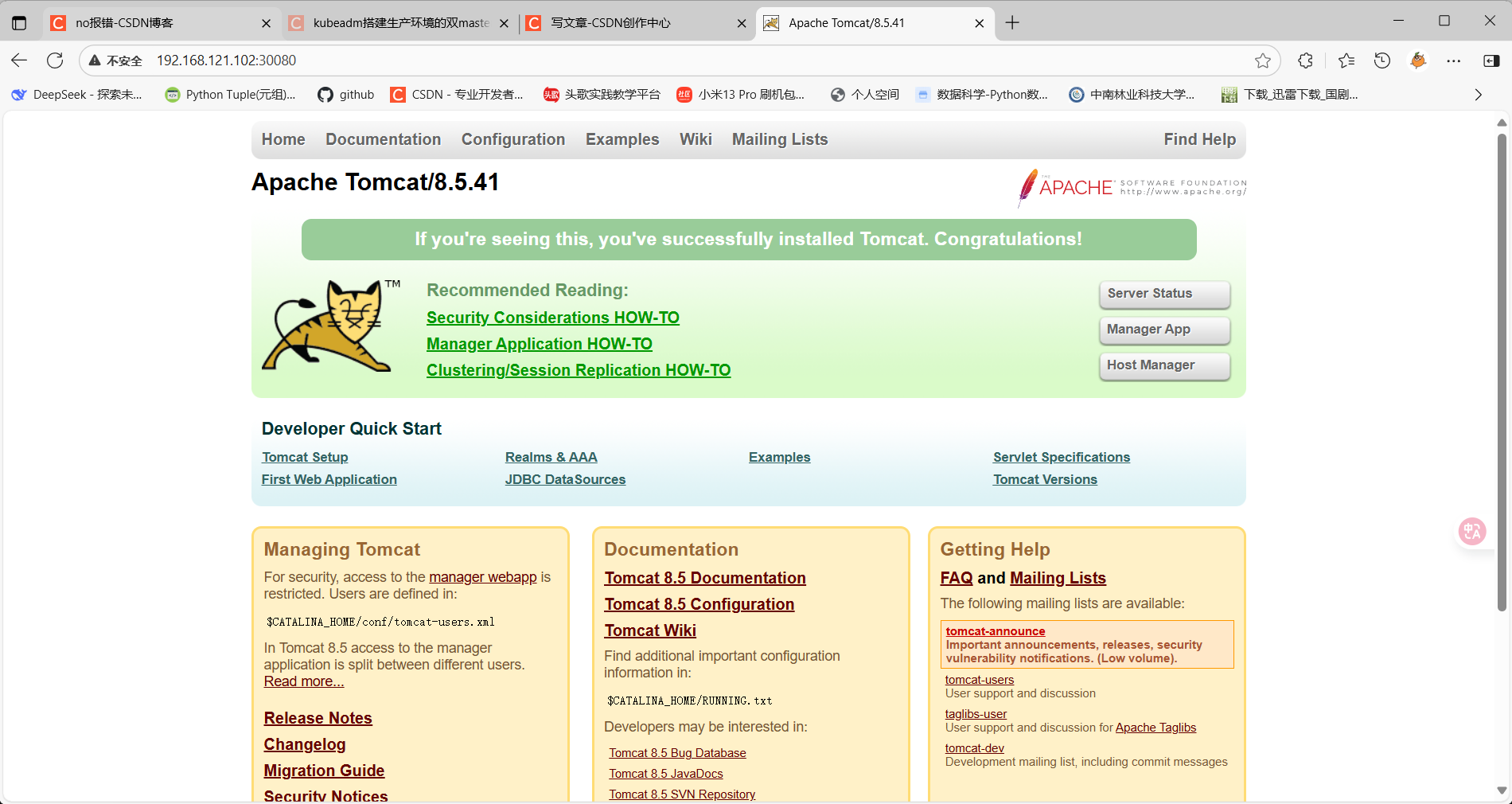Add this page to favorites star

(x=1262, y=60)
